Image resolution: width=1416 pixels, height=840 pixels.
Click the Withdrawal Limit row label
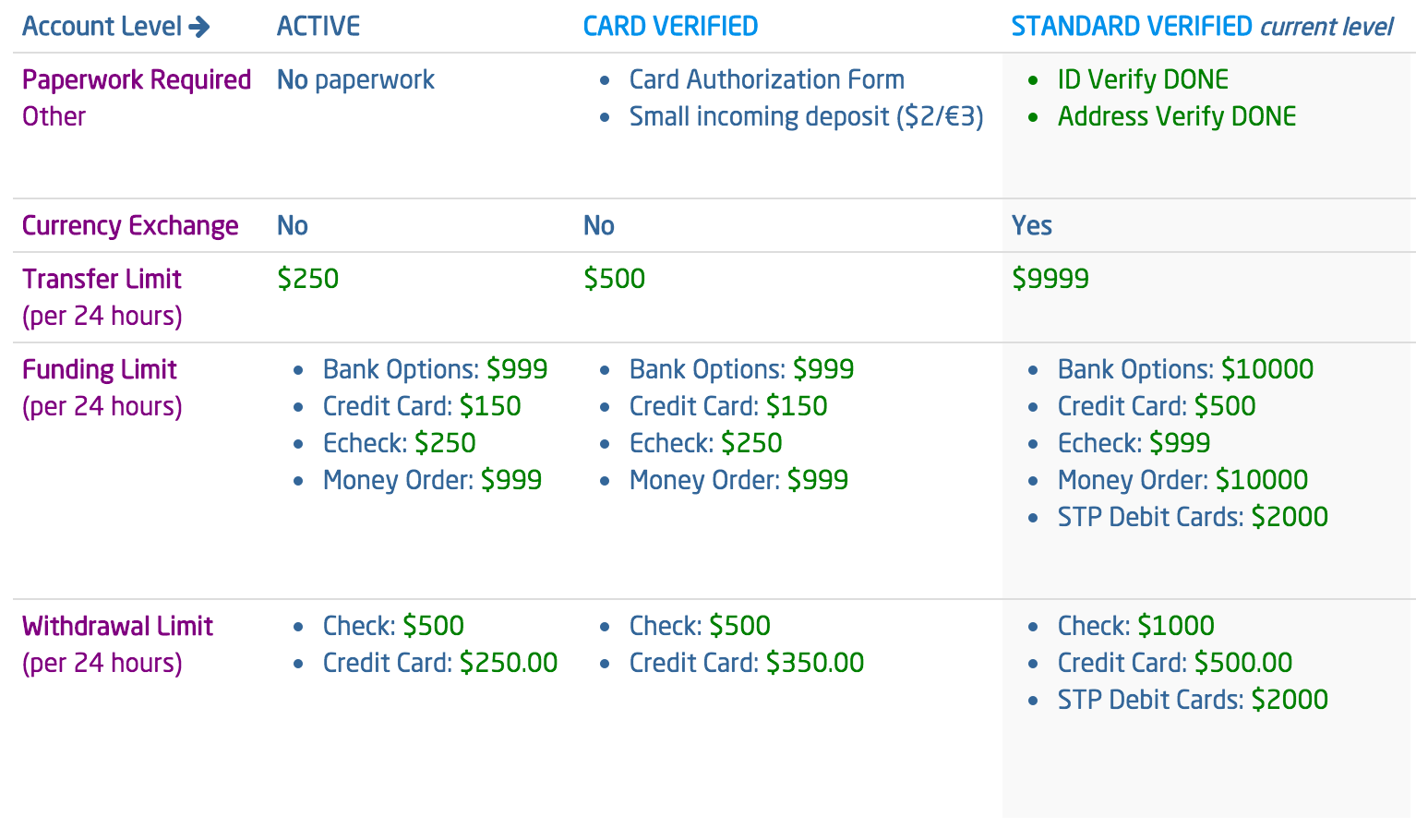tap(117, 627)
